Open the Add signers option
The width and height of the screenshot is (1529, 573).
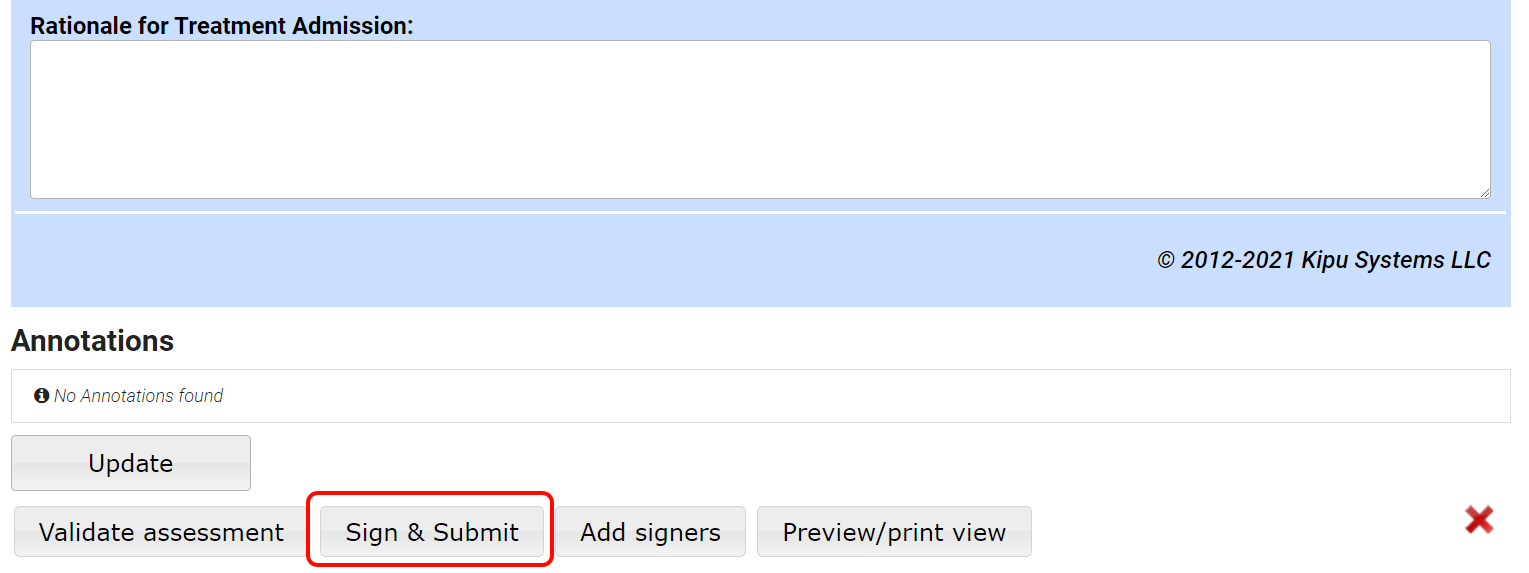pyautogui.click(x=650, y=532)
